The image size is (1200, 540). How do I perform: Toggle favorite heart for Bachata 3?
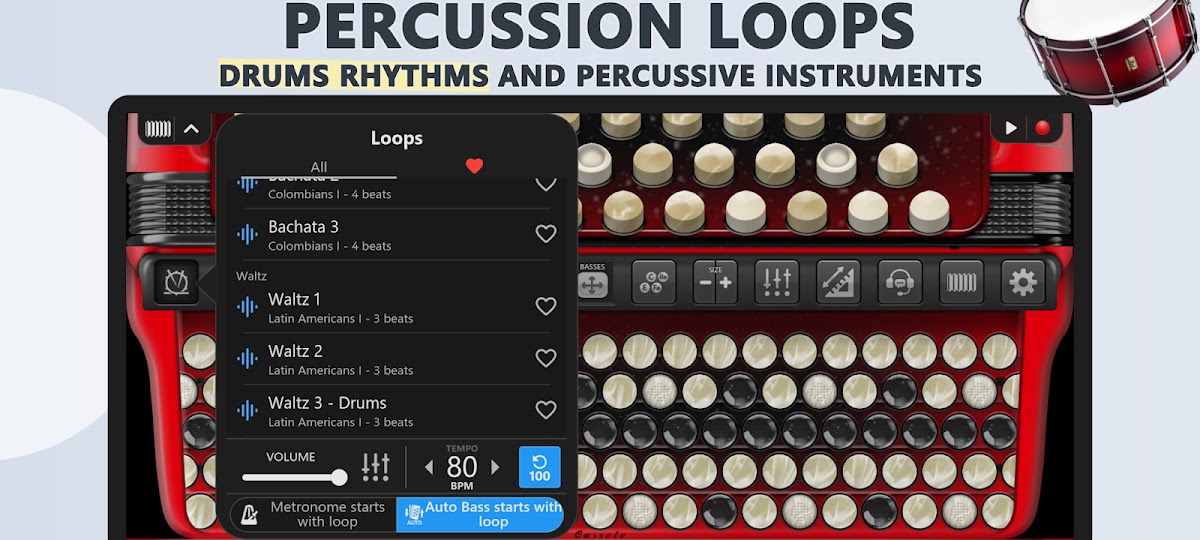point(545,234)
